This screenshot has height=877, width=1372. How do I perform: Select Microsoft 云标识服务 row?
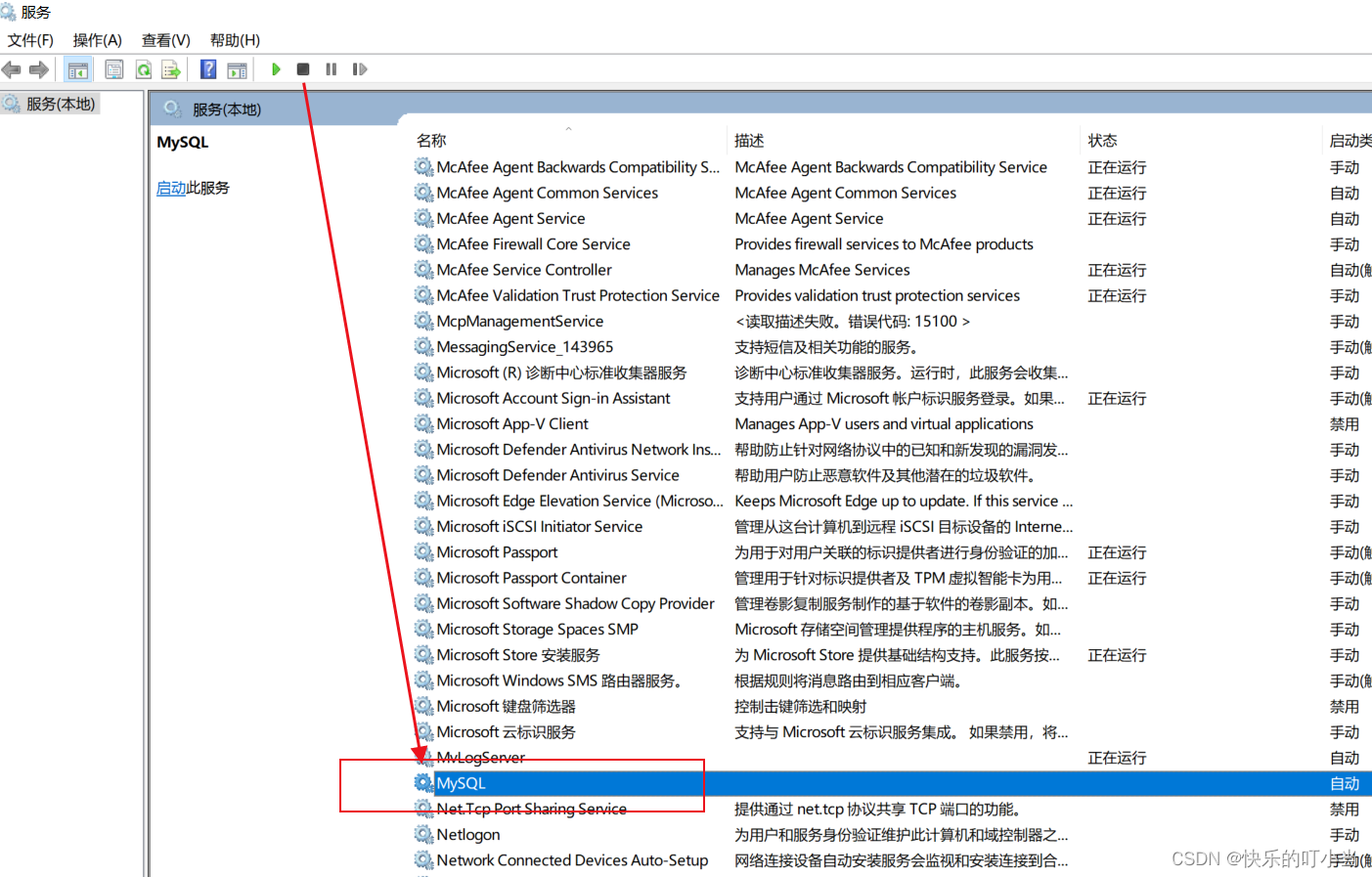click(891, 732)
